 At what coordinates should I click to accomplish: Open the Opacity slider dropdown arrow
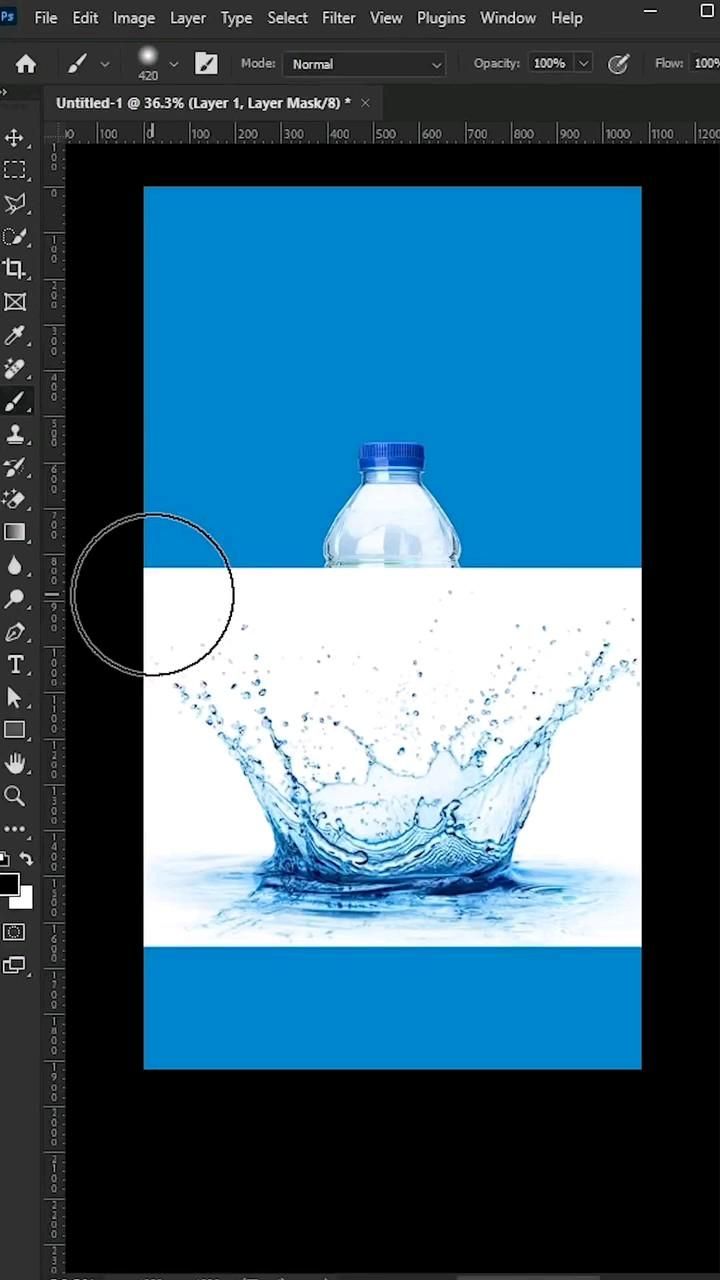coord(583,64)
